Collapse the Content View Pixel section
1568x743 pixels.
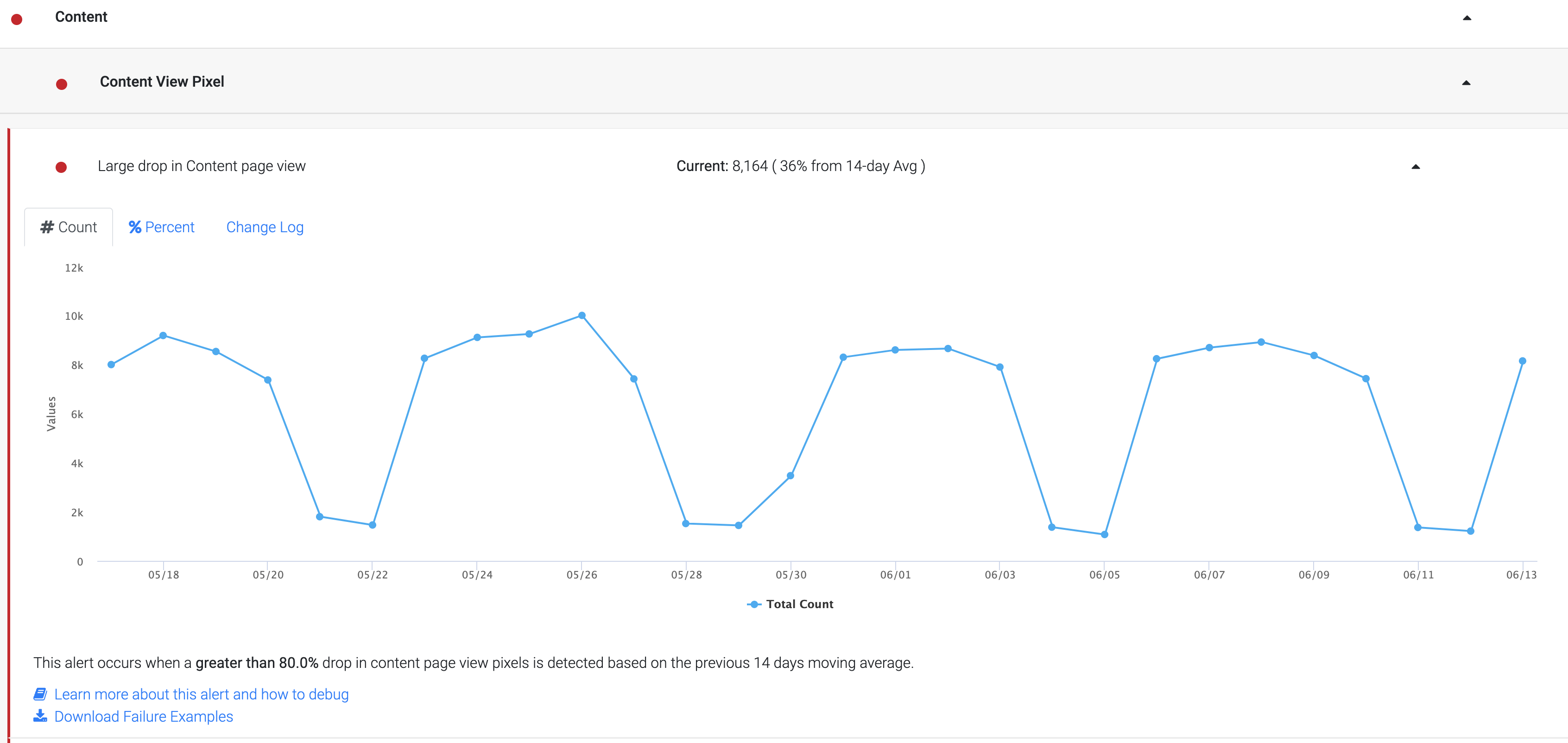click(1467, 83)
